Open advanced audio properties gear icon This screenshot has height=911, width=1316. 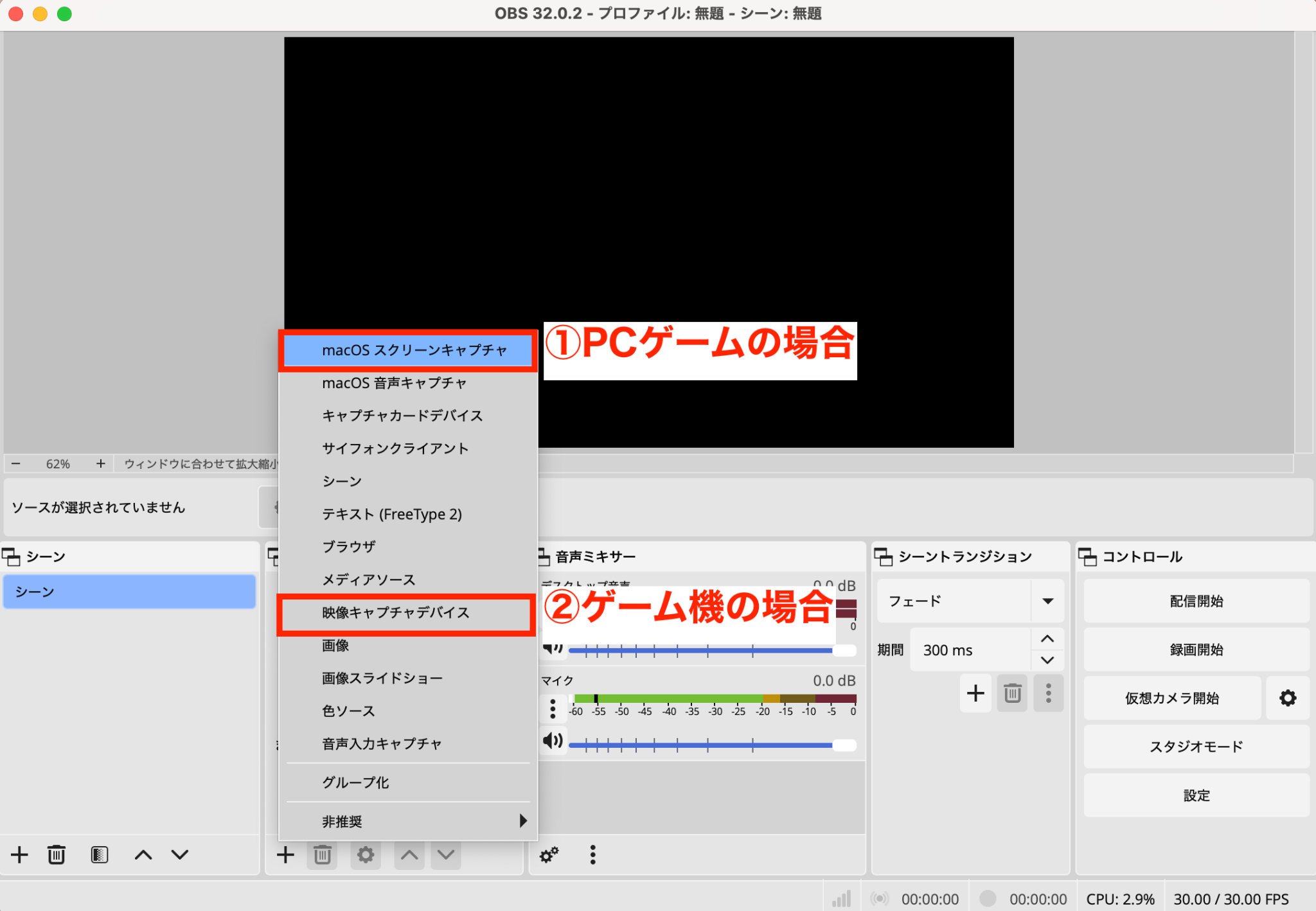(549, 855)
